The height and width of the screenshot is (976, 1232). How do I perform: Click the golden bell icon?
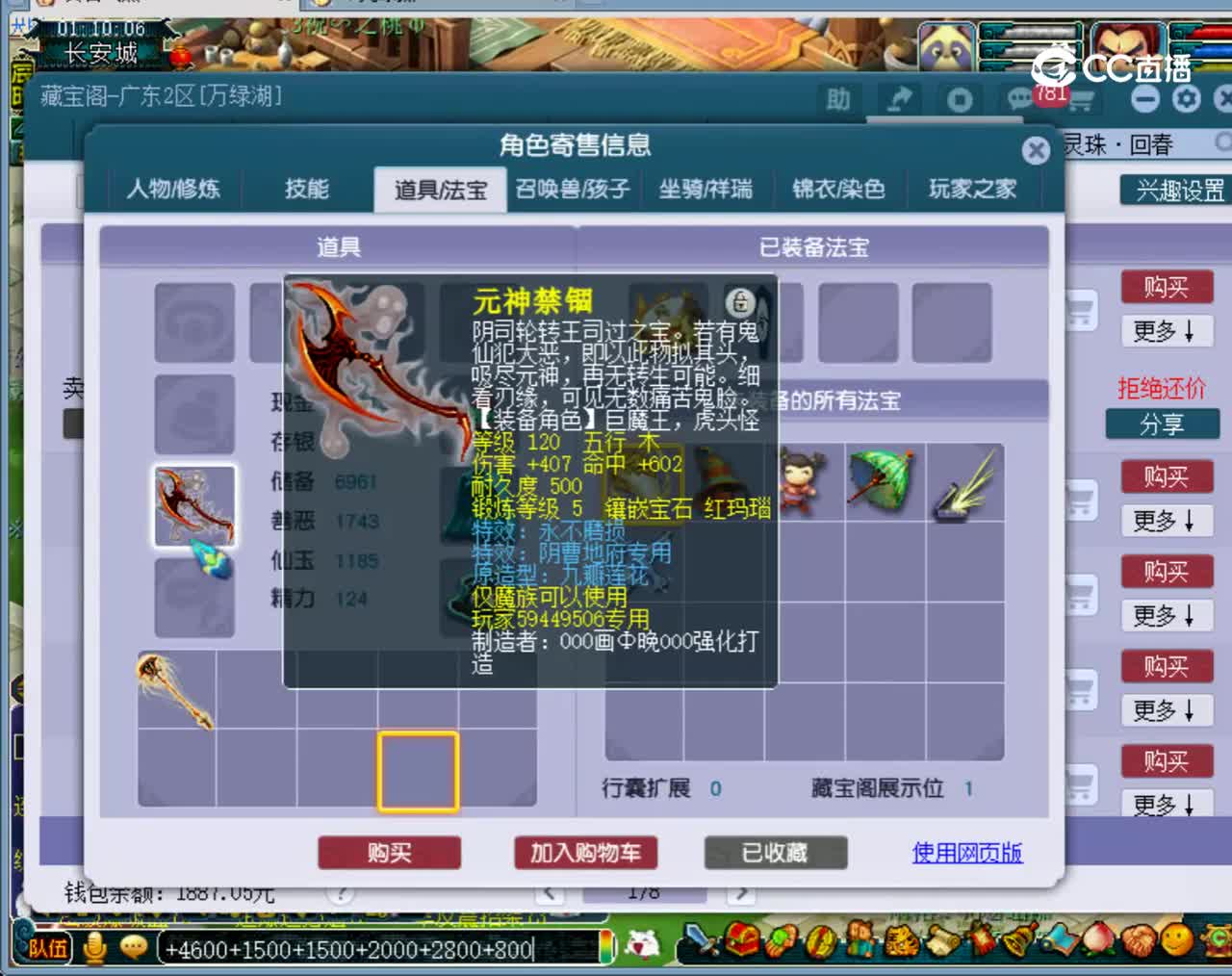tap(1018, 941)
